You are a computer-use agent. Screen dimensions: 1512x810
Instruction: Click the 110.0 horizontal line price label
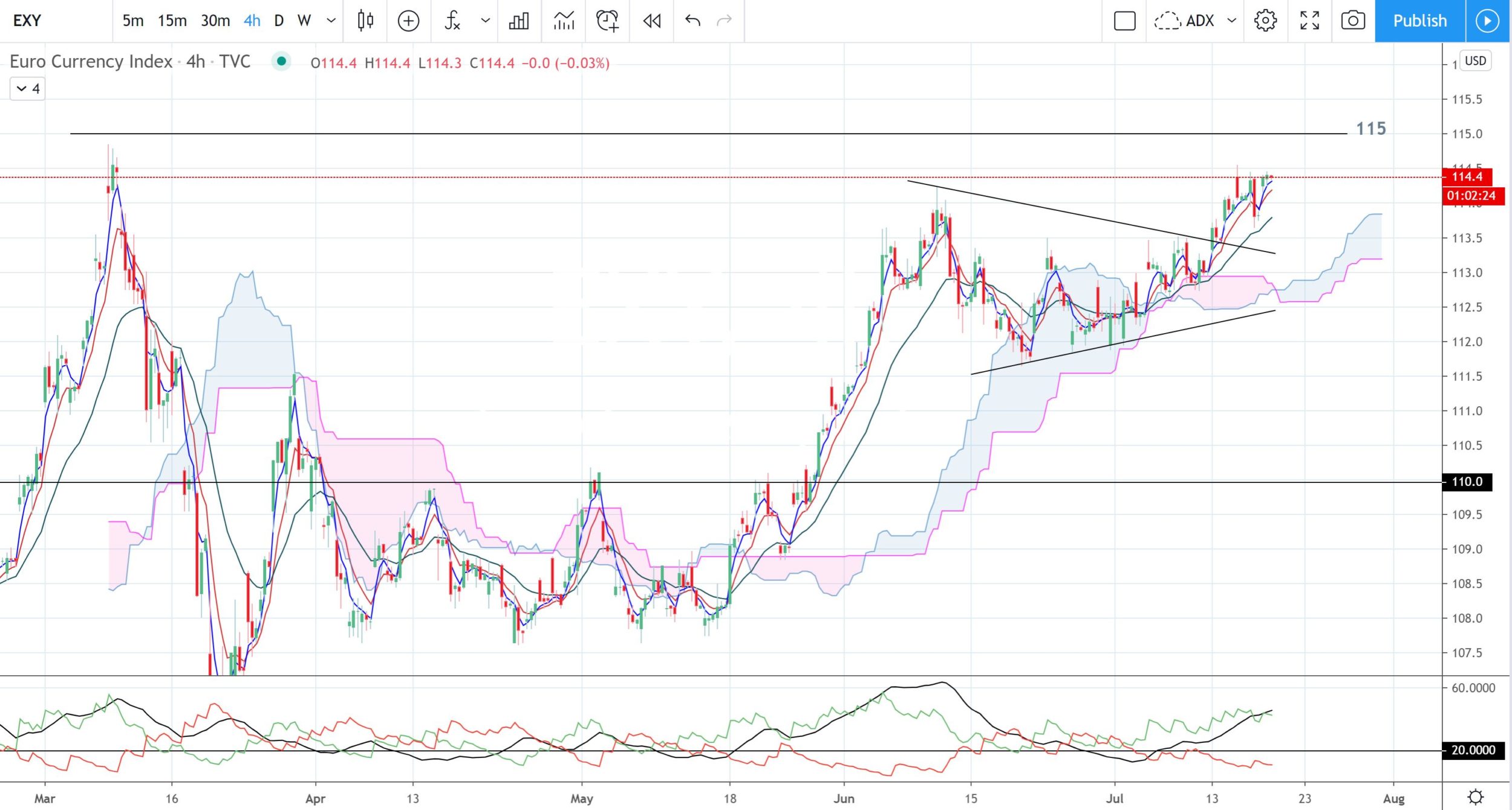click(1467, 482)
